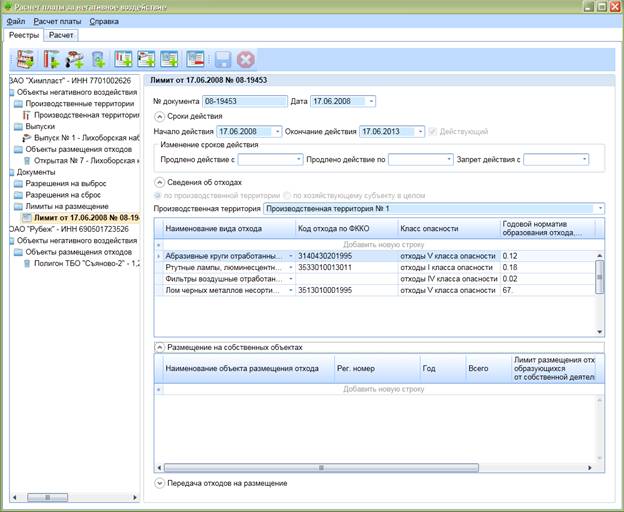The height and width of the screenshot is (512, 624).
Task: Click the grayed-out red cancel toolbar icon
Action: pyautogui.click(x=246, y=60)
